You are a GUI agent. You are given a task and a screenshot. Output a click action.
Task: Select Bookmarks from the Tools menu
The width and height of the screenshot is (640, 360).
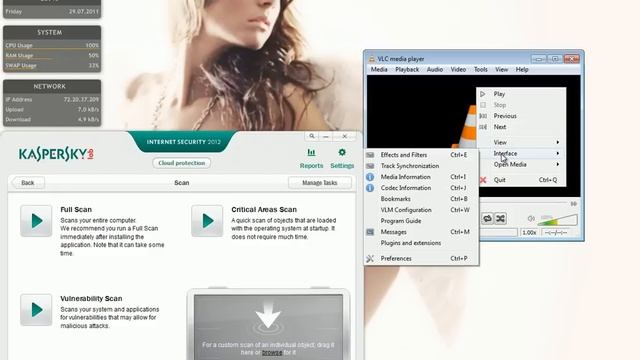click(421, 199)
